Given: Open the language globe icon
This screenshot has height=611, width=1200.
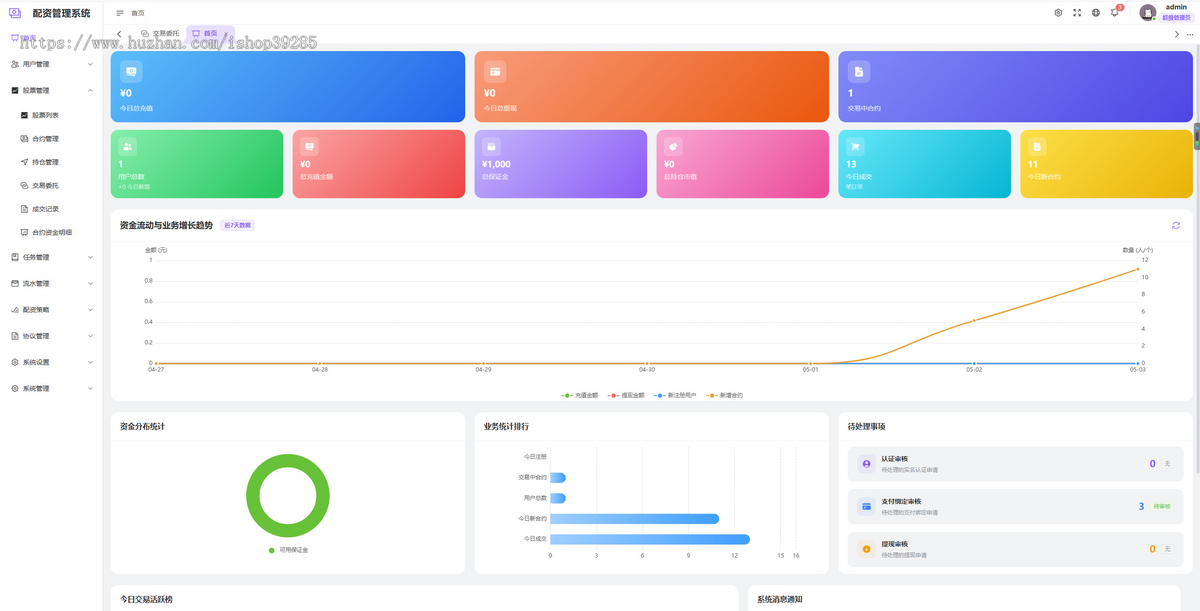Looking at the screenshot, I should tap(1096, 13).
